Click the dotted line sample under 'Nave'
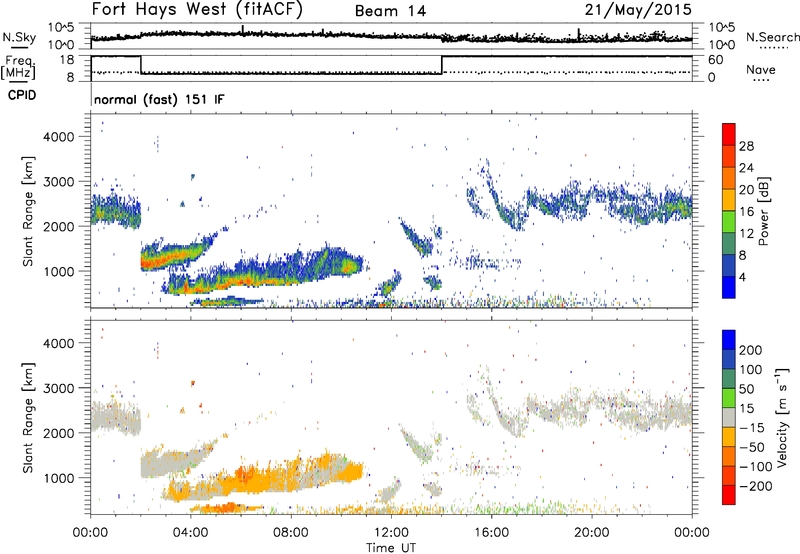 pyautogui.click(x=761, y=81)
